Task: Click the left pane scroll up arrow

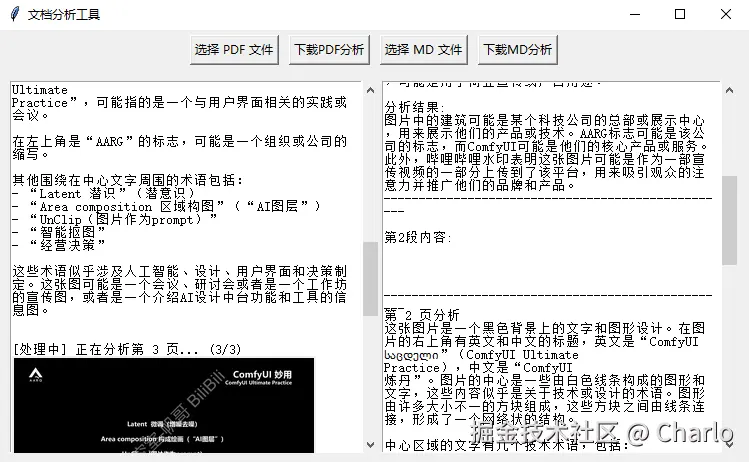Action: (370, 90)
